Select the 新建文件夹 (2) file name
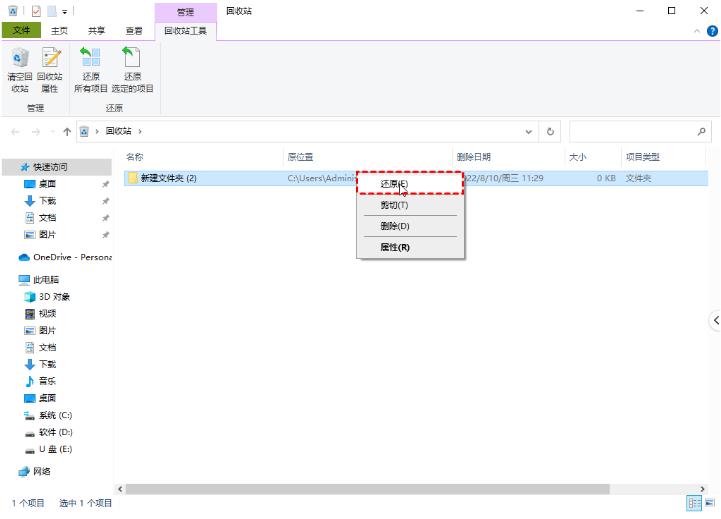The width and height of the screenshot is (721, 519). [169, 178]
